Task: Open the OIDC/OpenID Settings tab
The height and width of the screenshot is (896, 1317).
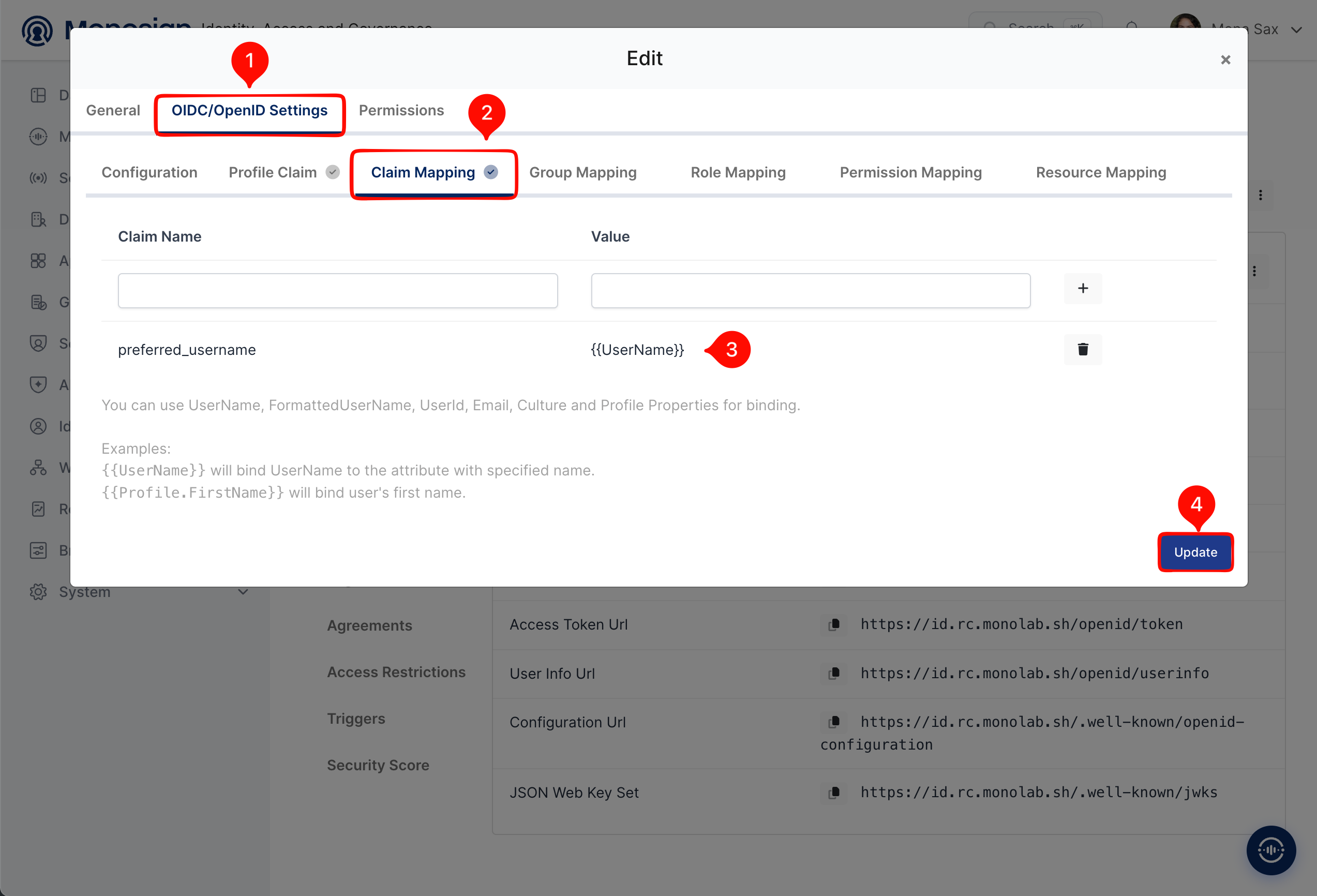Action: coord(249,111)
